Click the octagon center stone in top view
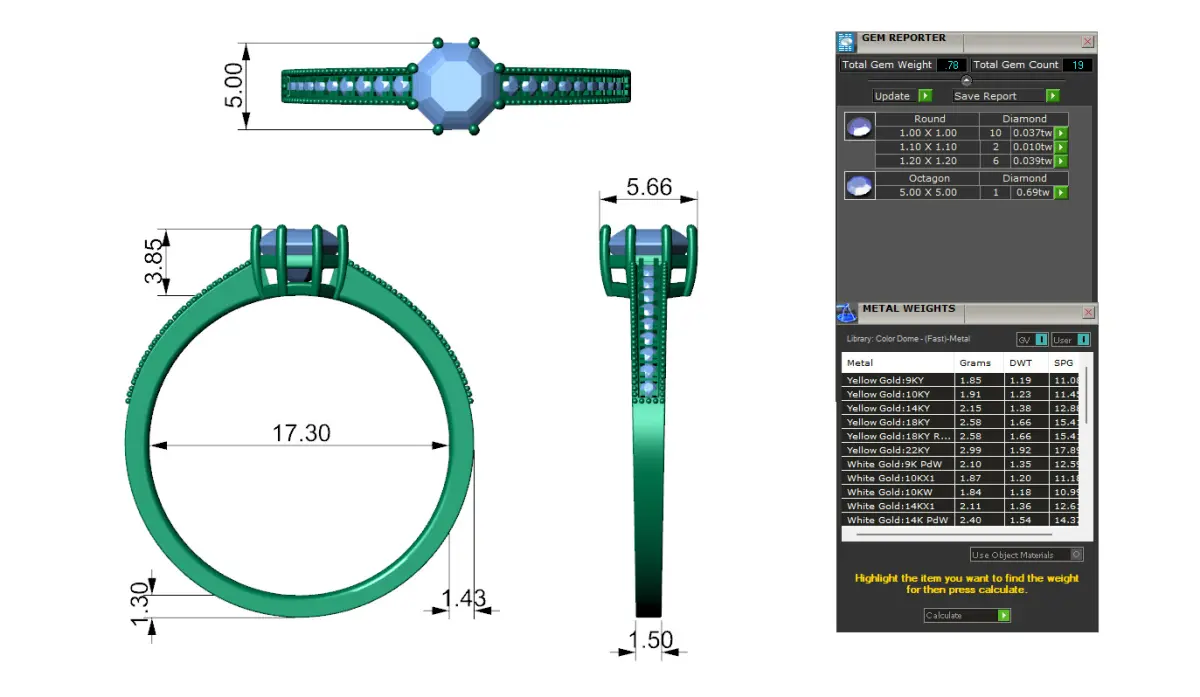1200x697 pixels. point(456,86)
